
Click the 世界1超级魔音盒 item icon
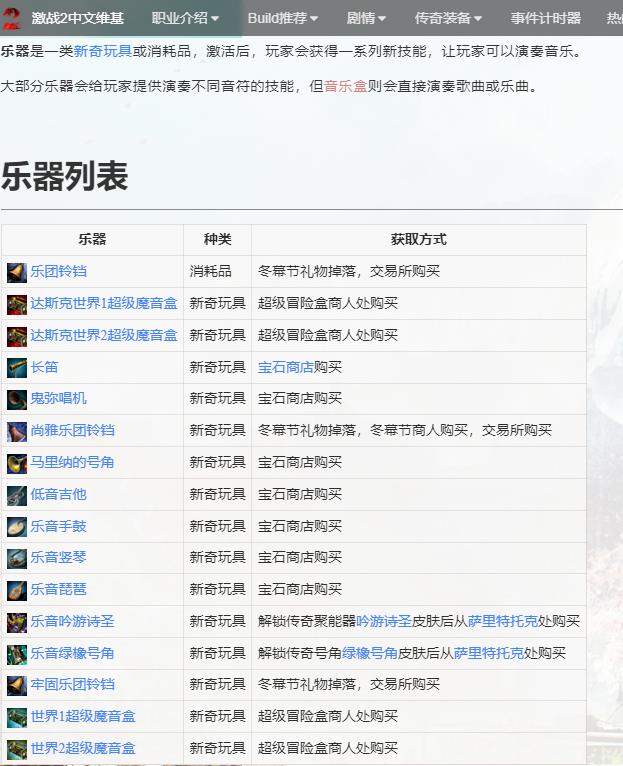coord(17,717)
